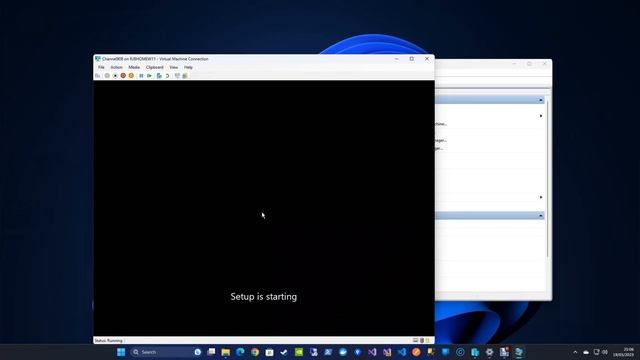
Task: Turn off the virtual machine using toolbar
Action: (115, 76)
